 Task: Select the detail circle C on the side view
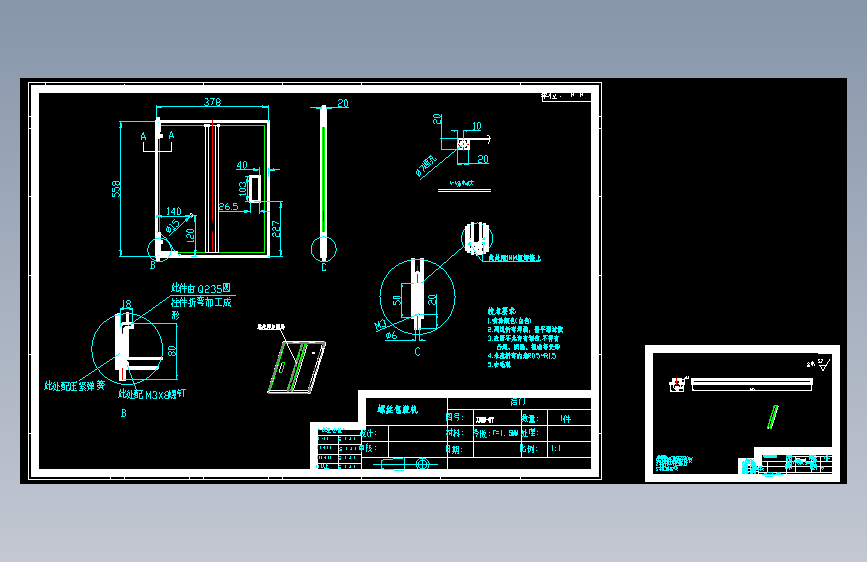click(323, 249)
